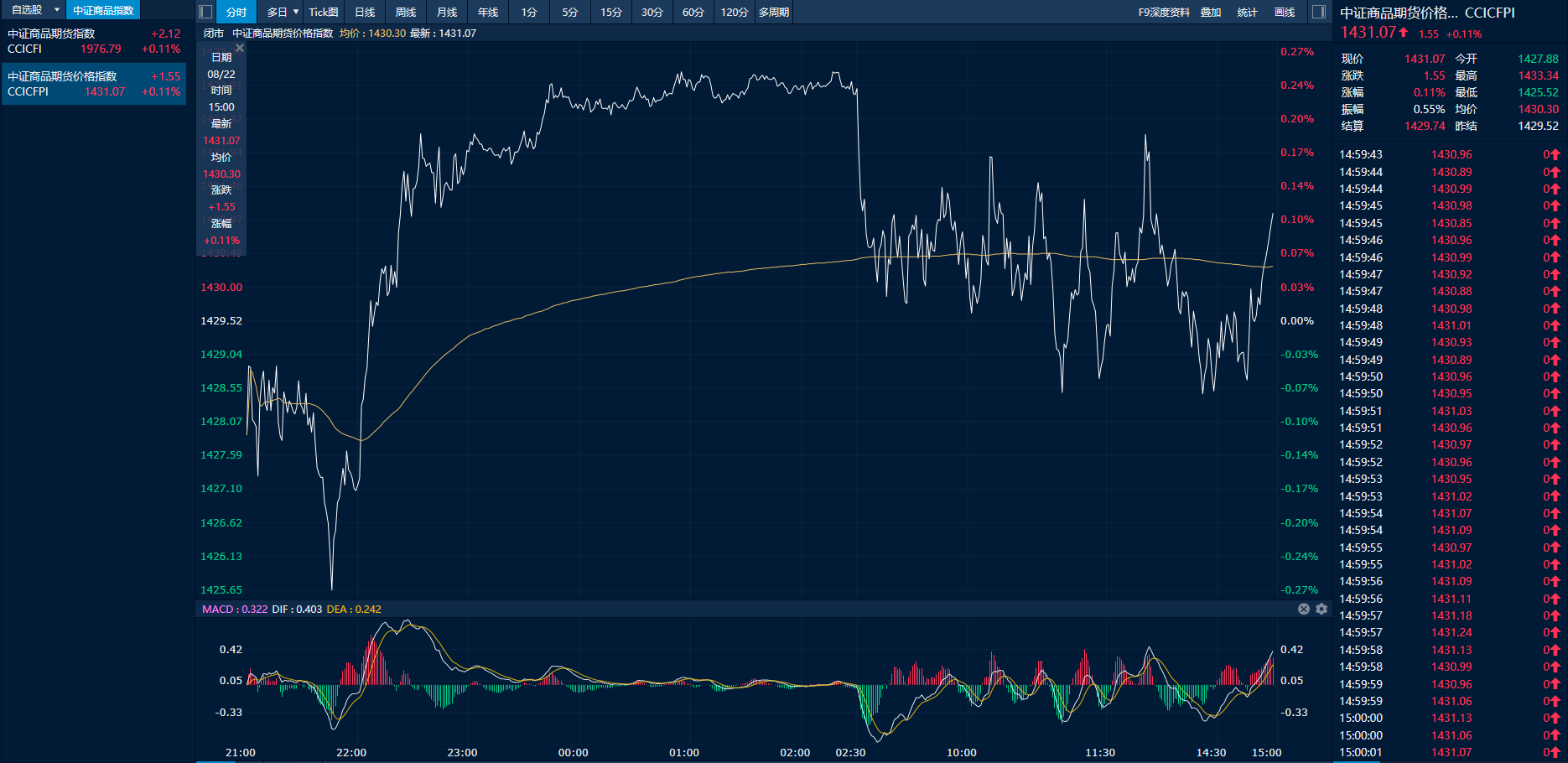Click the DEA : 0.242 label
This screenshot has height=763, width=1568.
click(x=354, y=609)
